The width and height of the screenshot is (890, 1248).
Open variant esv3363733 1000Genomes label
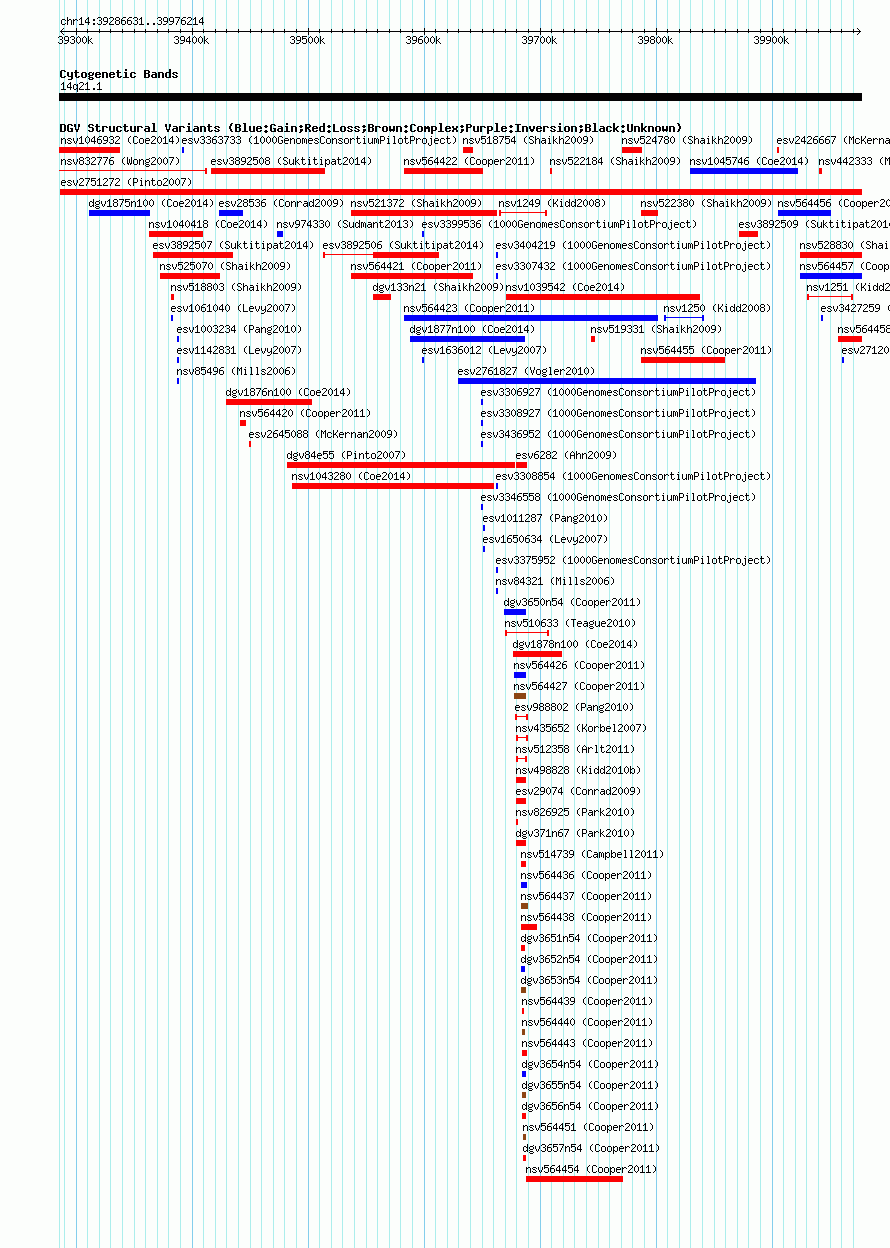319,140
